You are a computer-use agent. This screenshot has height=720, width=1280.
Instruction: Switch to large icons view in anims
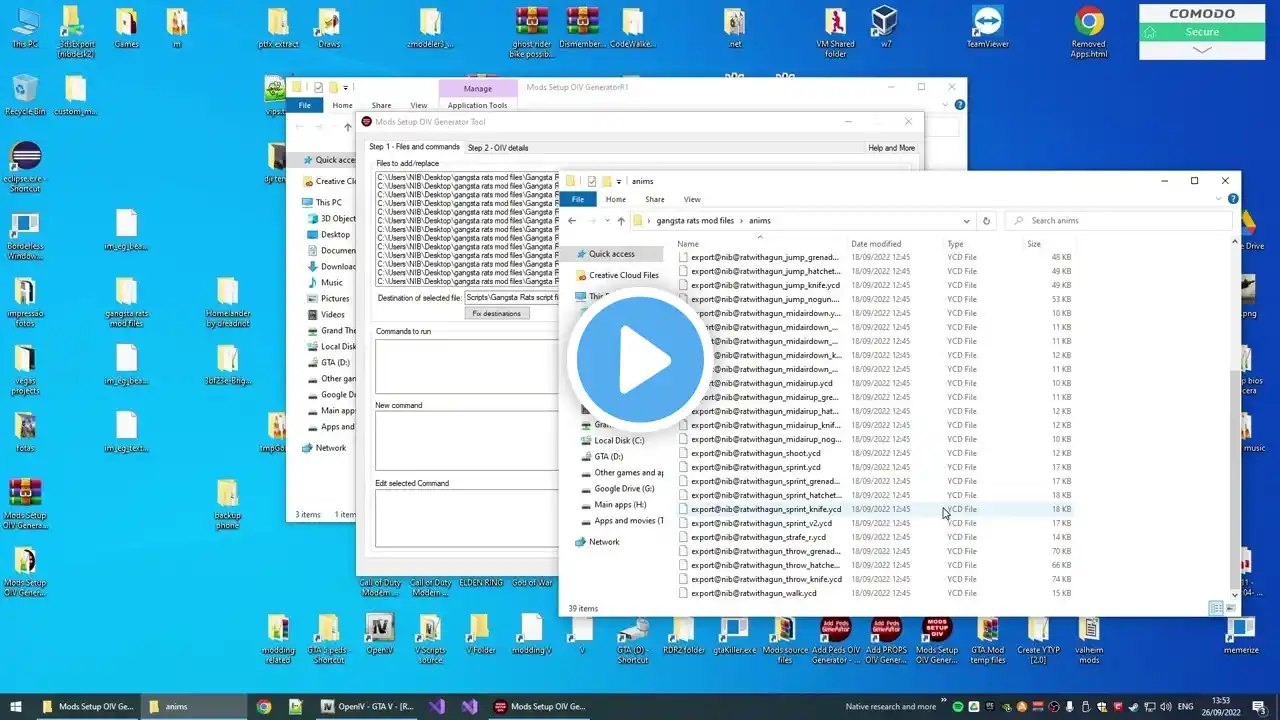point(1229,608)
